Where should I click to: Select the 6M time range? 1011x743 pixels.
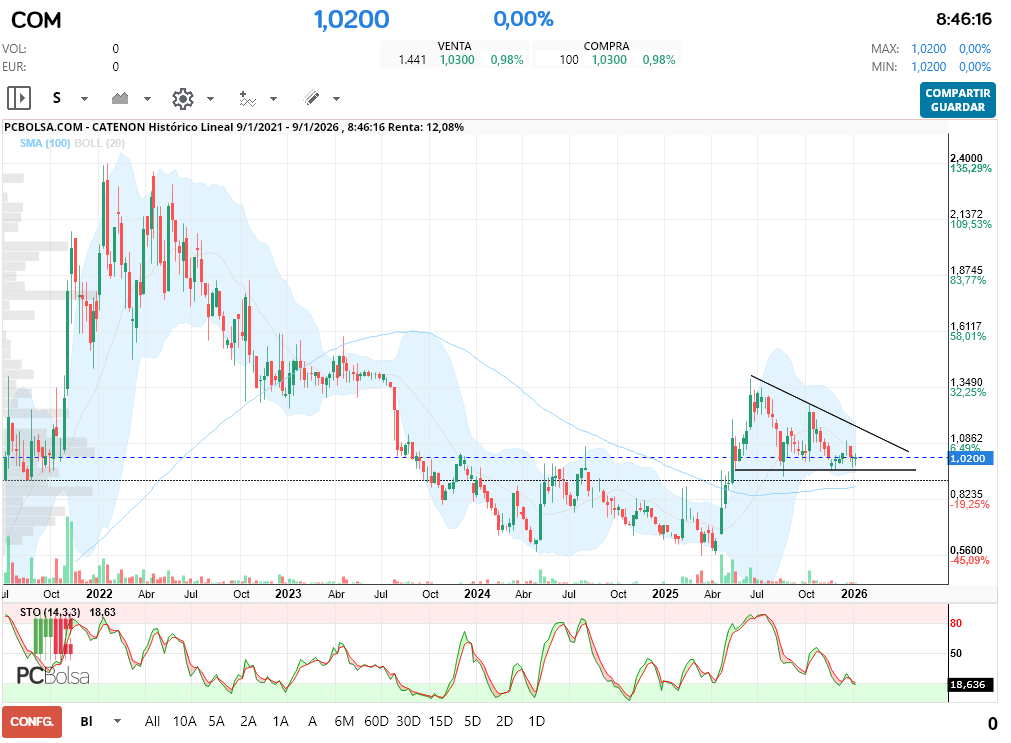344,721
